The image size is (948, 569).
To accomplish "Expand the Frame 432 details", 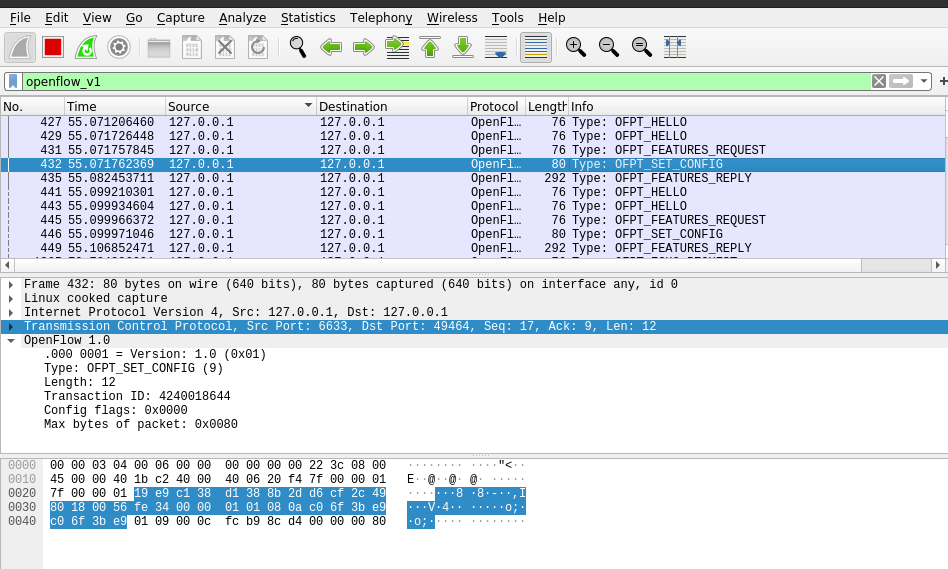I will click(x=11, y=284).
